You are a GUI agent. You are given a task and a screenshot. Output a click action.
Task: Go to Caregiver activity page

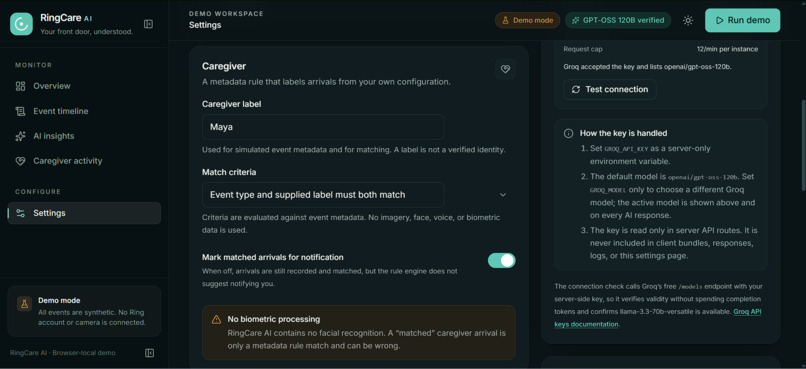(84, 161)
